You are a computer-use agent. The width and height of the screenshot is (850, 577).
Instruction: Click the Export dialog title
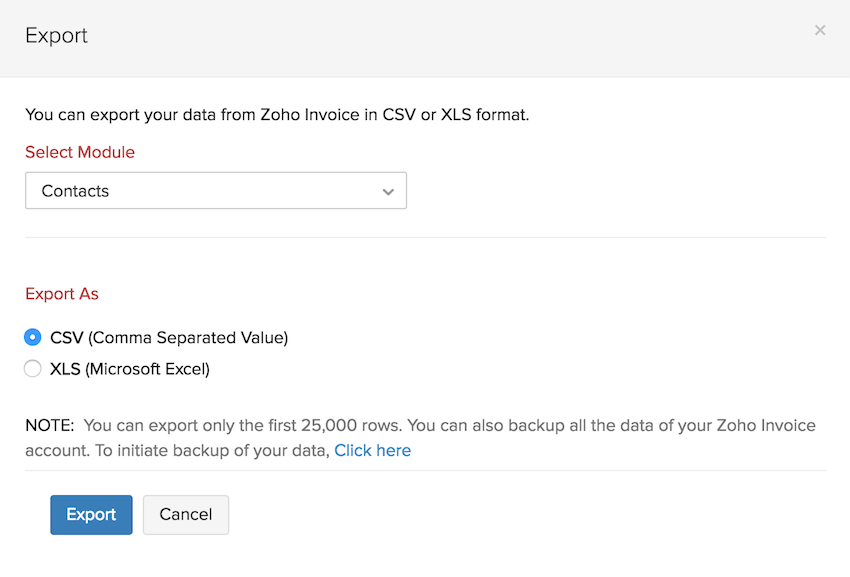[56, 36]
